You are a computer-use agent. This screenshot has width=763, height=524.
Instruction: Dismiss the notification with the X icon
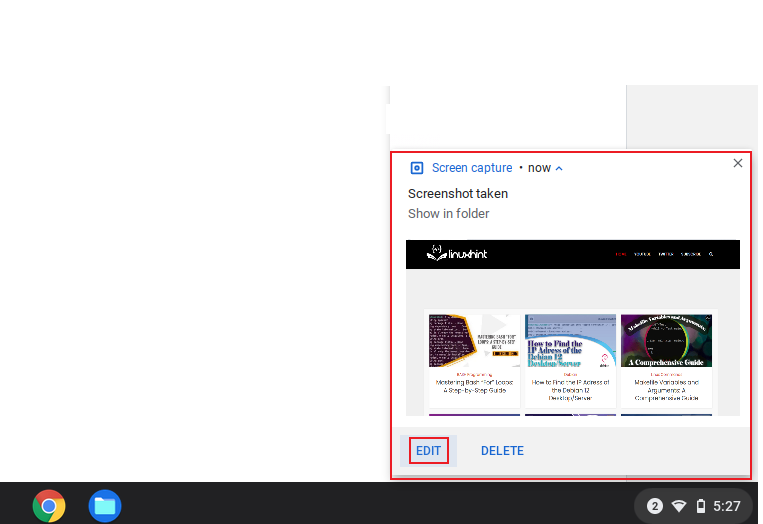pyautogui.click(x=738, y=163)
